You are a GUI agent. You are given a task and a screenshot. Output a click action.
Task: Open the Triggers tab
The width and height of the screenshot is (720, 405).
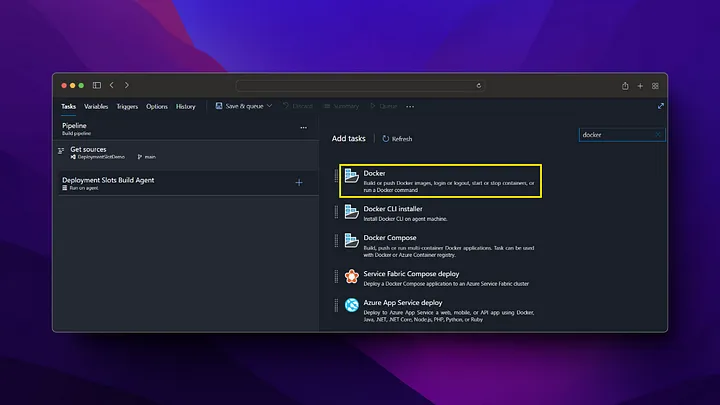(x=127, y=107)
